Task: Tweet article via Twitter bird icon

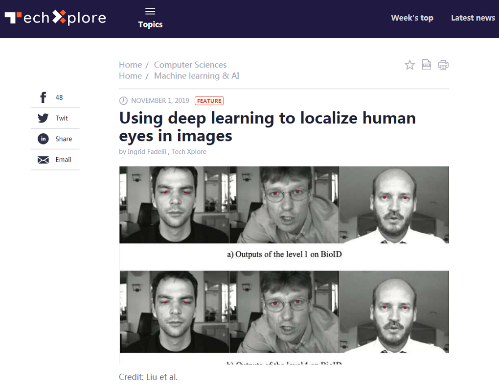Action: 43,118
